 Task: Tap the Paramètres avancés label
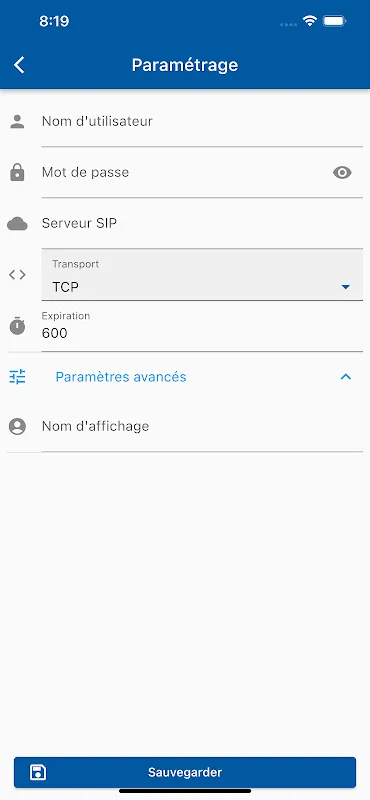tap(121, 377)
